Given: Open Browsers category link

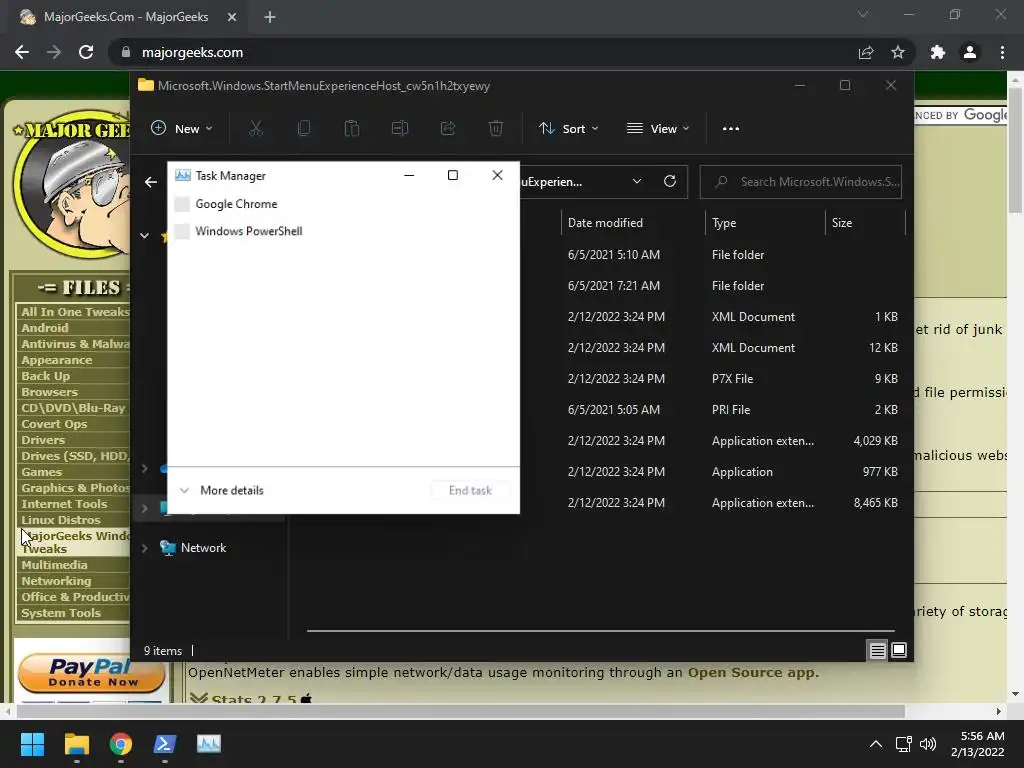Looking at the screenshot, I should [49, 392].
